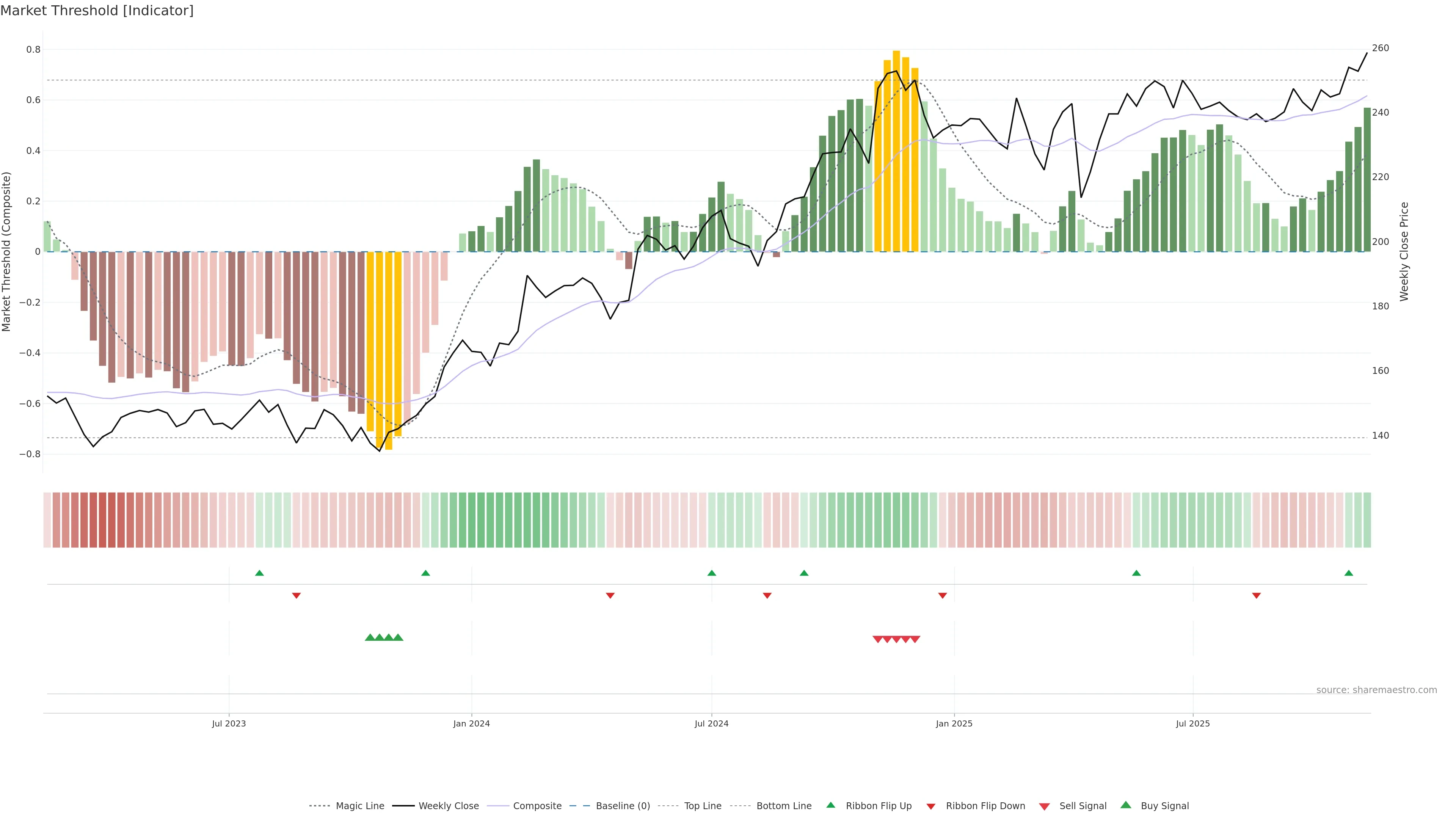The height and width of the screenshot is (819, 1456).
Task: Click Market Threshold [Indicator] title
Action: click(97, 11)
